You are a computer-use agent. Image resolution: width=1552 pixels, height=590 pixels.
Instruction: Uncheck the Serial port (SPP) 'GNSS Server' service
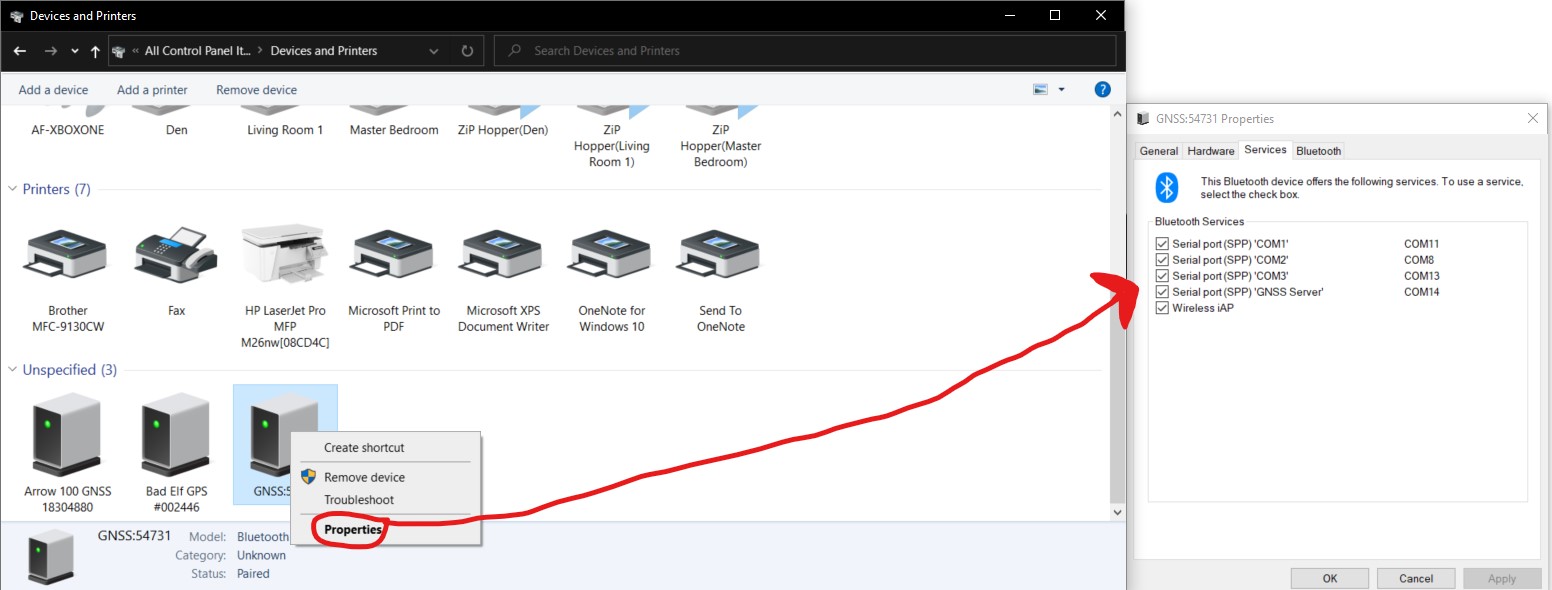(1162, 291)
